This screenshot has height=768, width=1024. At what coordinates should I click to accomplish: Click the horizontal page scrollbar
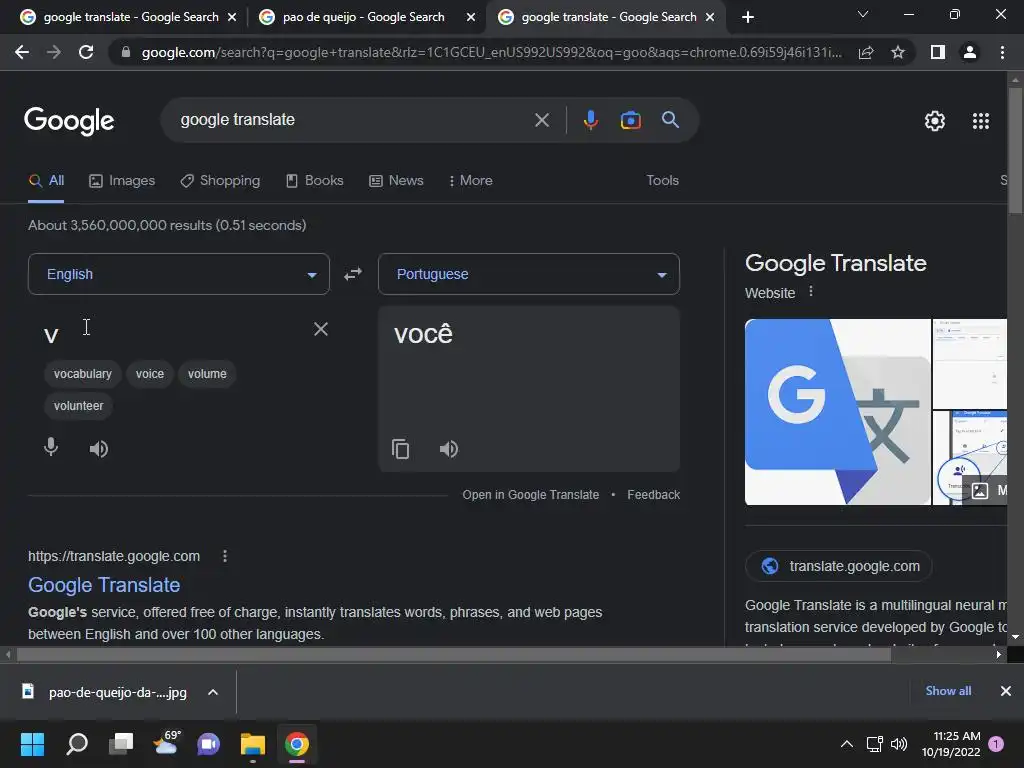tap(454, 654)
